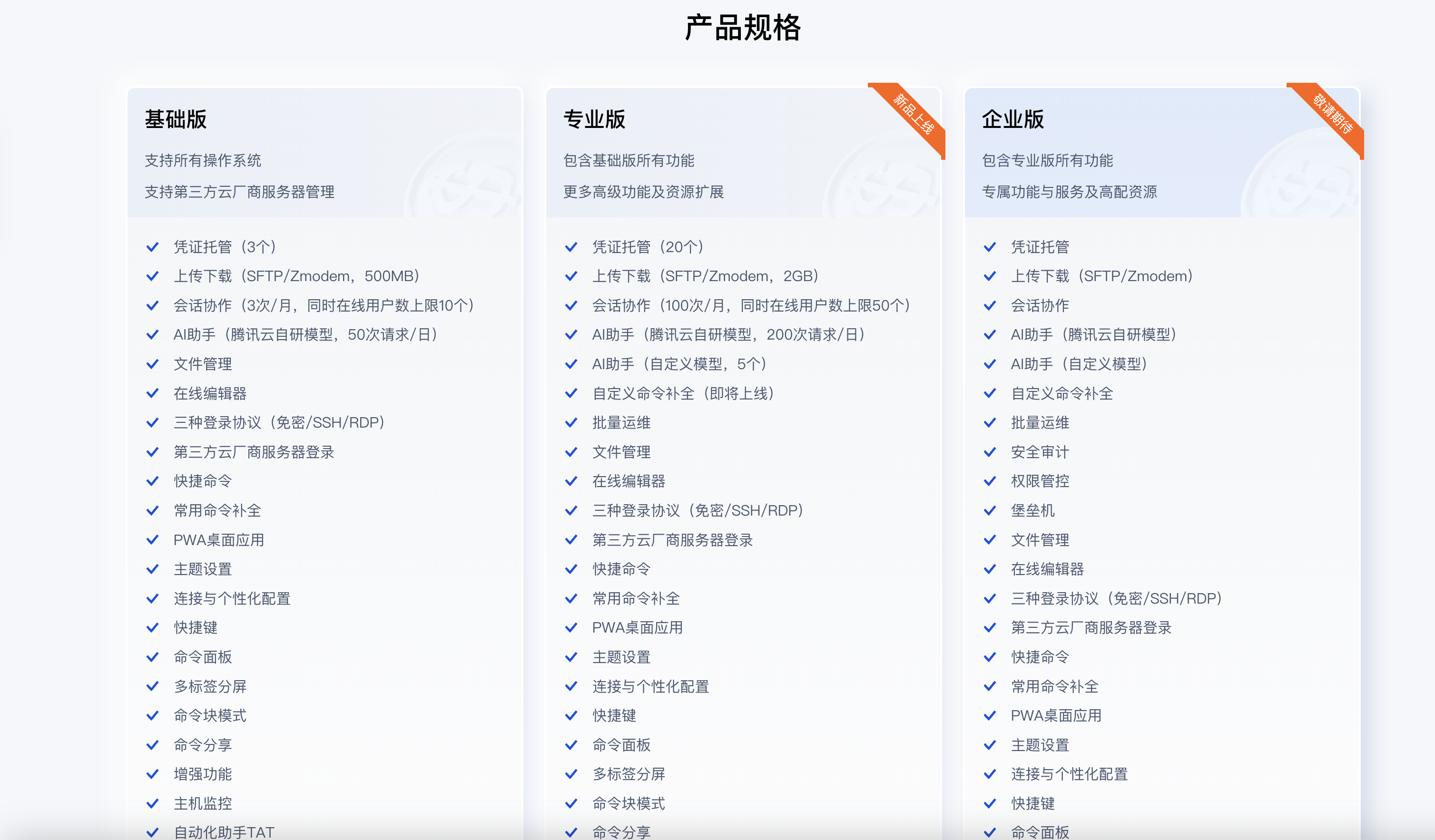Click AI助手 200次请求/日 feature text

coord(729,335)
